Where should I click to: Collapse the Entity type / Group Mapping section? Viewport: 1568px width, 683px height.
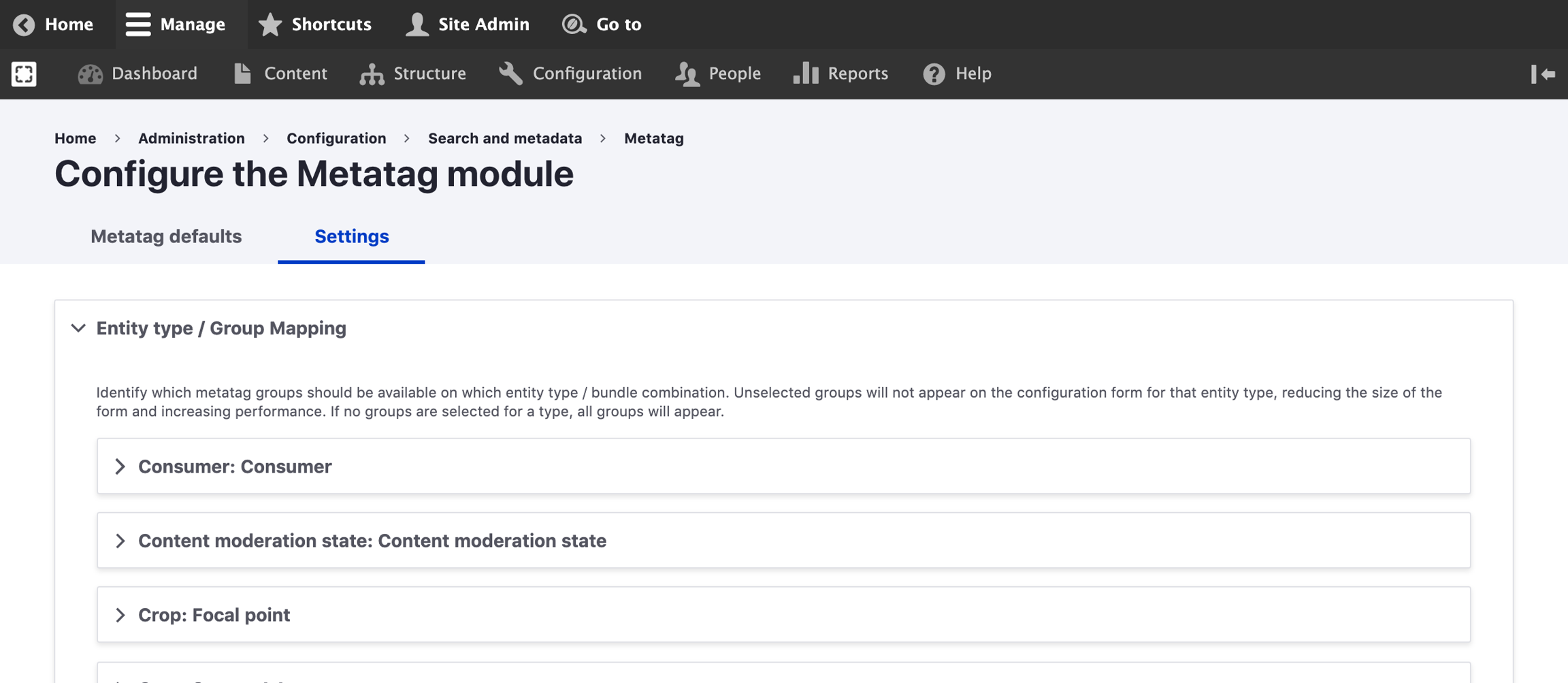tap(78, 328)
